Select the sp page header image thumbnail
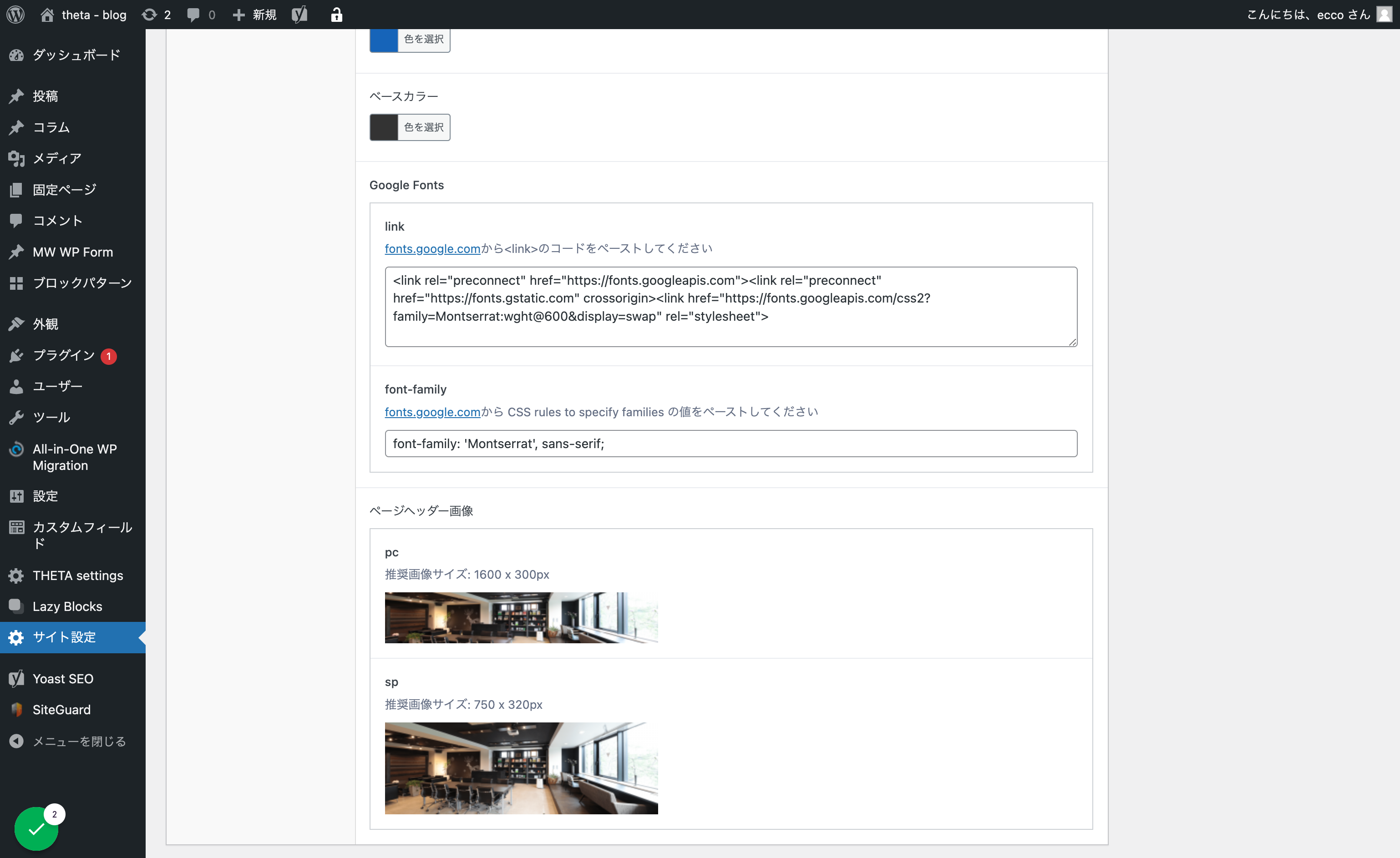Image resolution: width=1400 pixels, height=858 pixels. coord(521,768)
